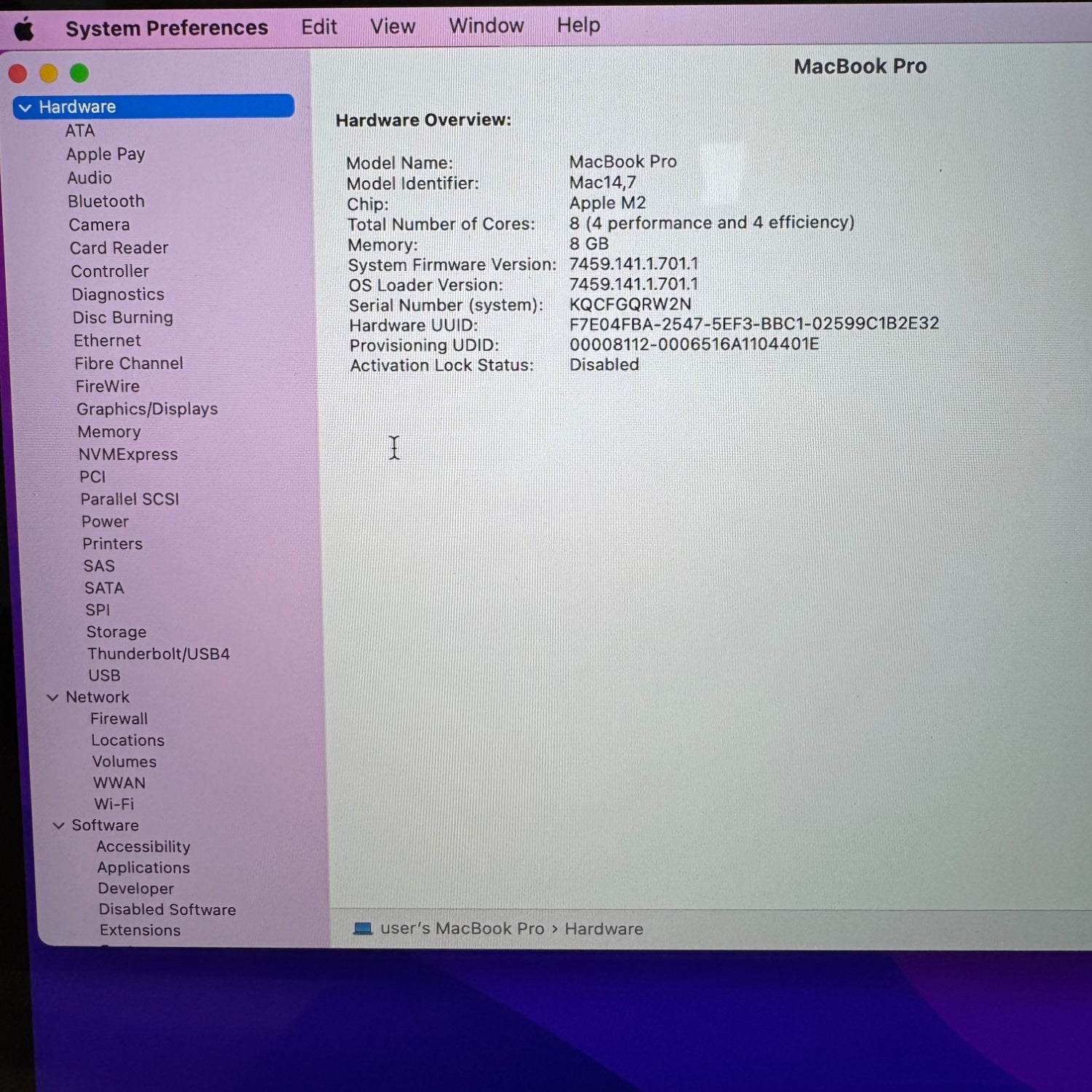Select Power in the sidebar

(105, 521)
